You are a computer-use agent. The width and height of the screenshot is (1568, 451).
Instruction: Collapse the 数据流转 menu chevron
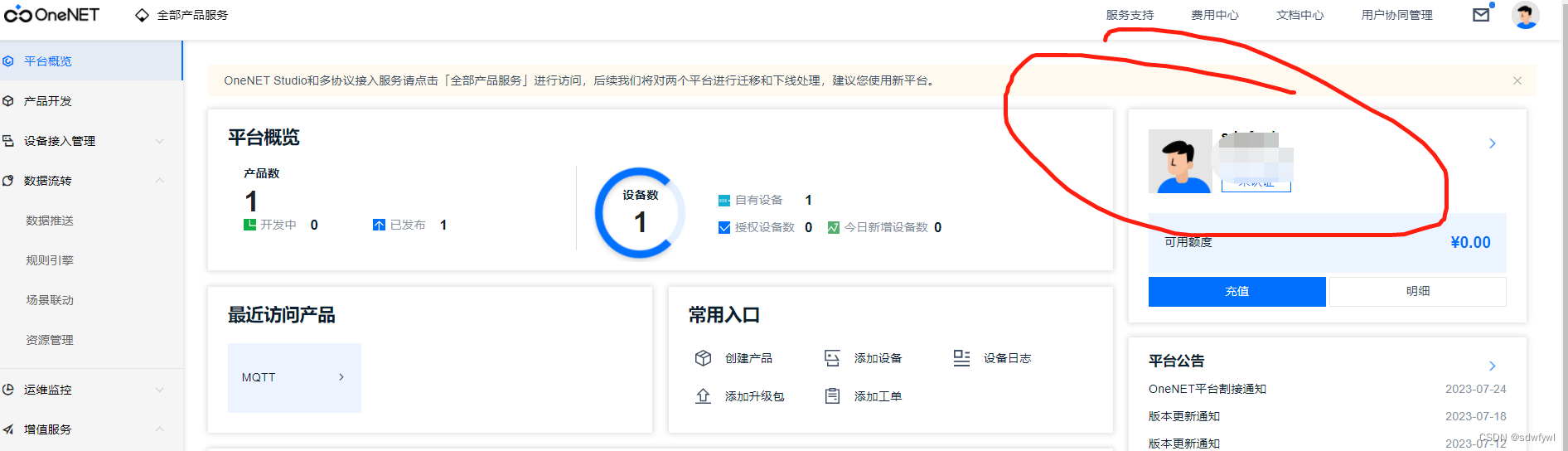click(x=160, y=181)
